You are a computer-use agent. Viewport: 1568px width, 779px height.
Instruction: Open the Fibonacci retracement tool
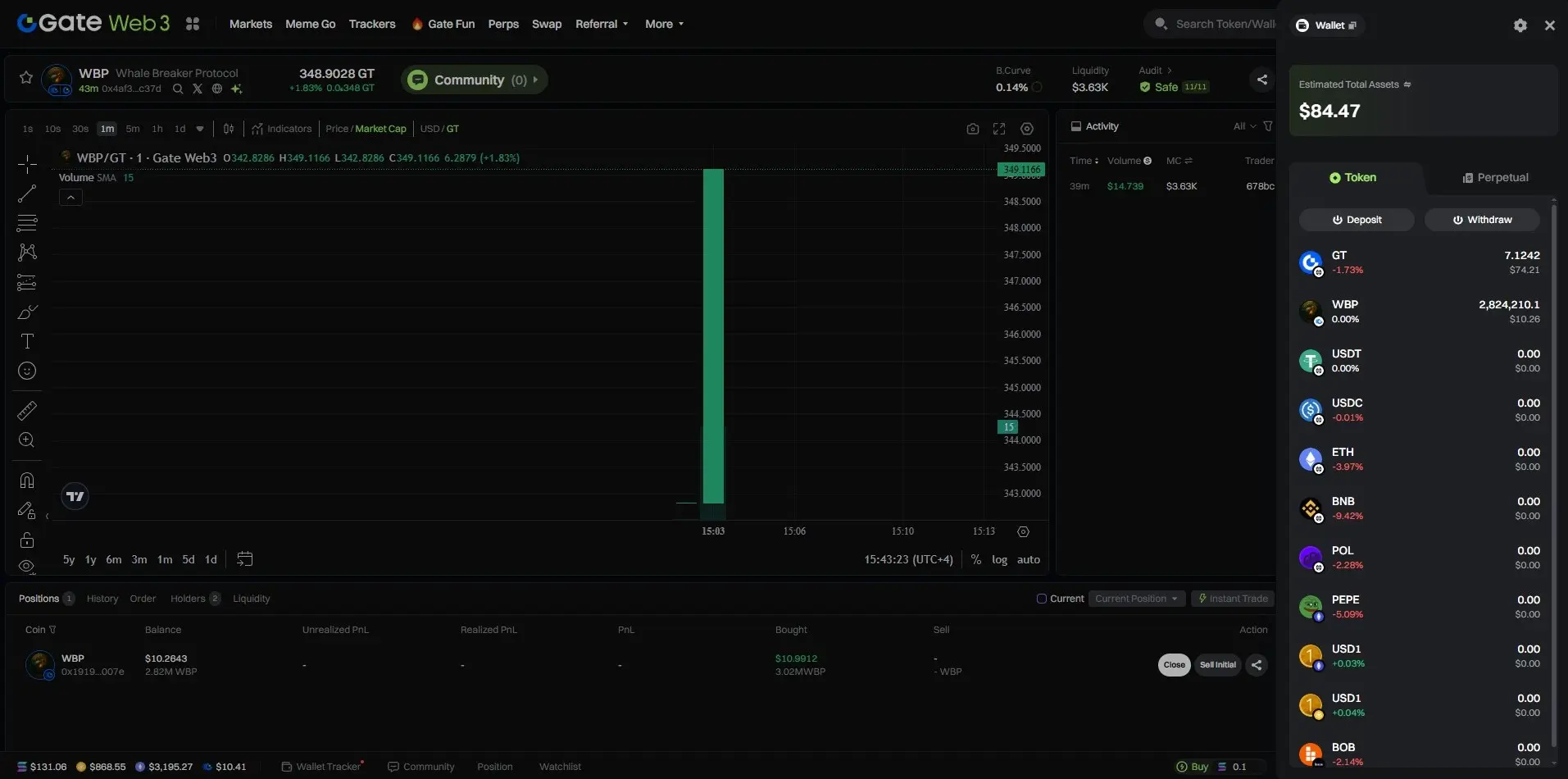[x=27, y=223]
